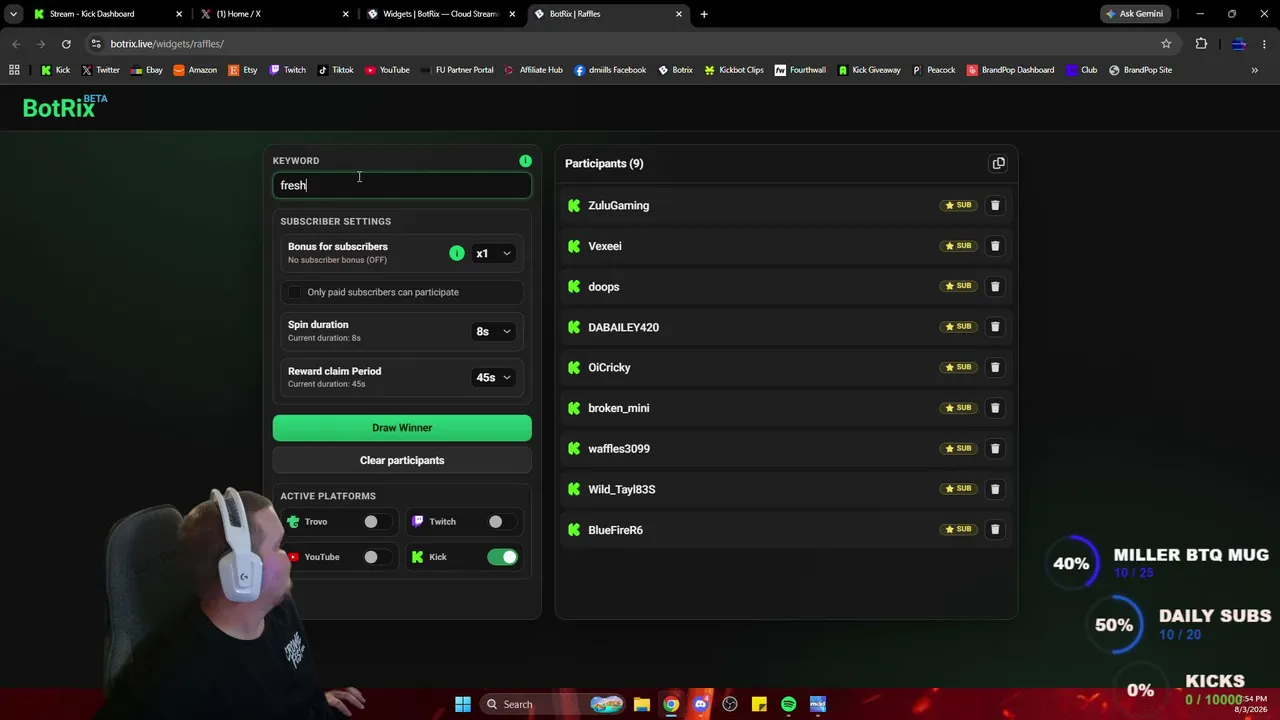Enable the YouTube platform toggle

[377, 557]
